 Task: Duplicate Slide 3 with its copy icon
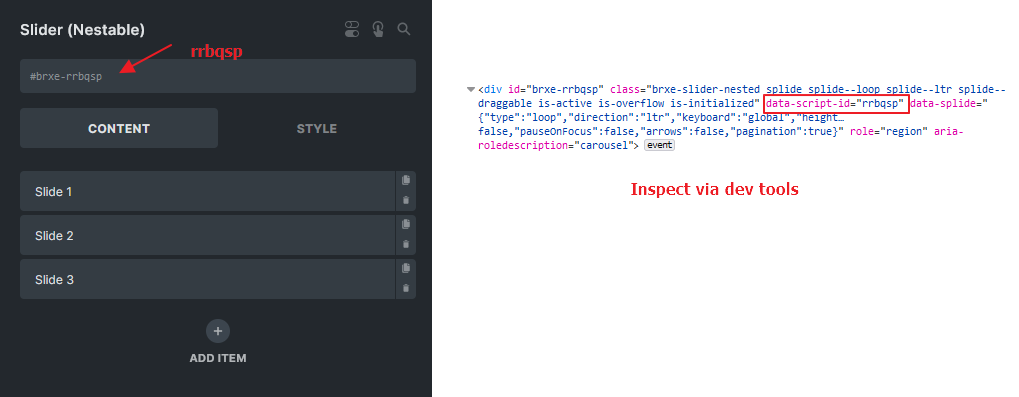[x=406, y=268]
